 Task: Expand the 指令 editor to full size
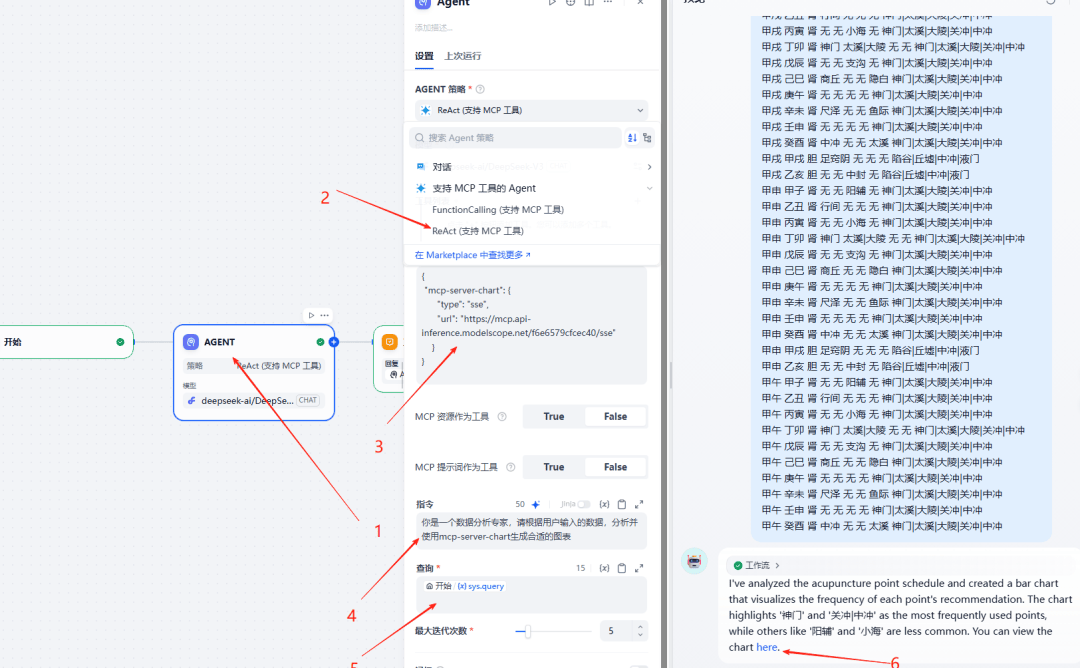pos(639,505)
